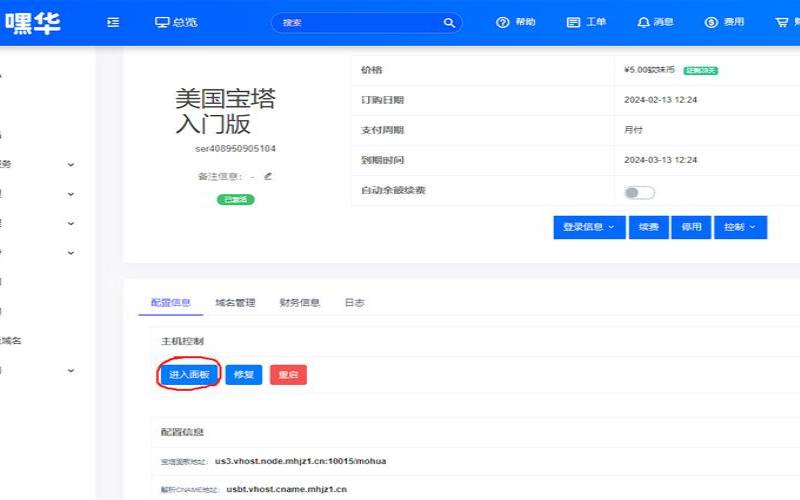Screen dimensions: 800x500
Task: Open 帮助 help from the top bar
Action: coord(502,22)
